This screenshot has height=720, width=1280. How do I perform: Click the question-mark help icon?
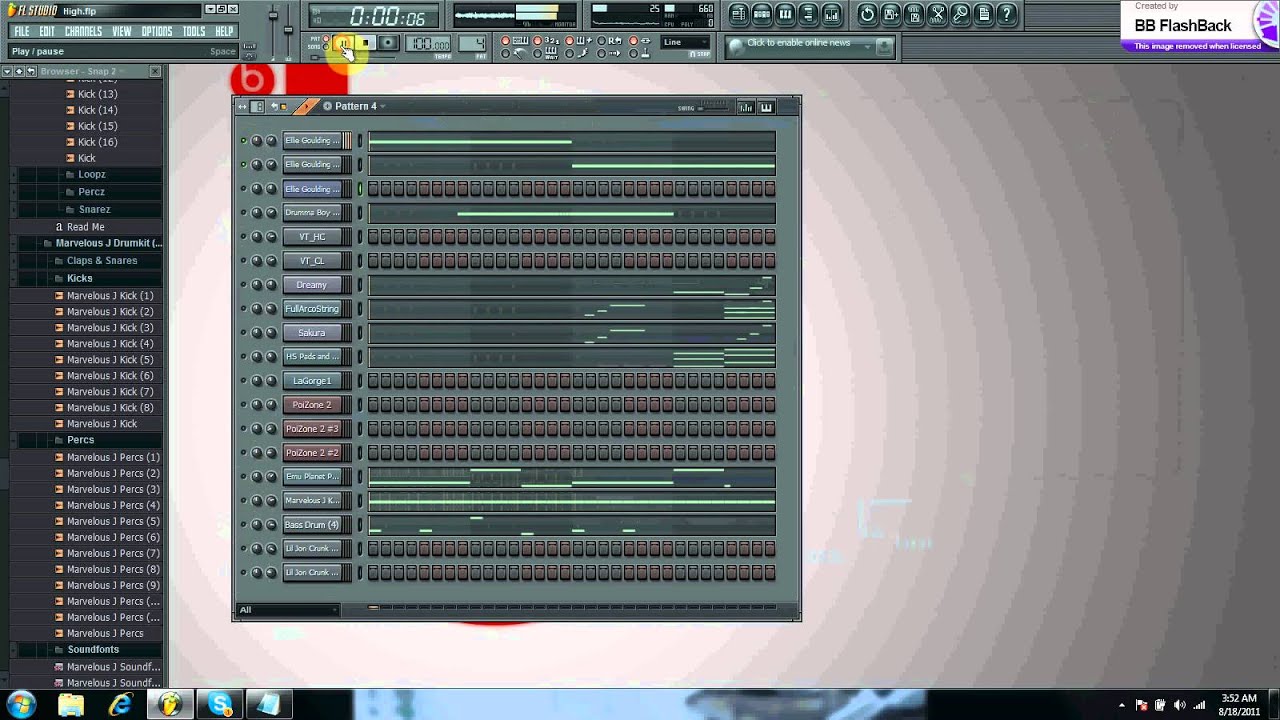tap(1007, 14)
